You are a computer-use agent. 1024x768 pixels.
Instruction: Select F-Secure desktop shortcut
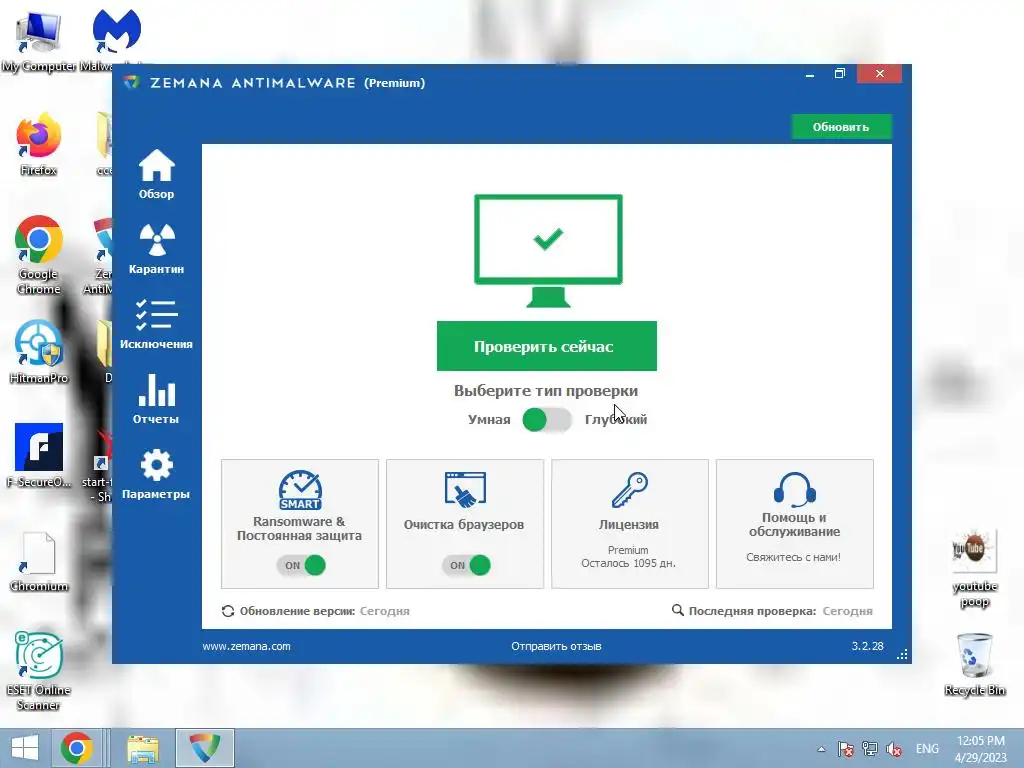coord(39,456)
